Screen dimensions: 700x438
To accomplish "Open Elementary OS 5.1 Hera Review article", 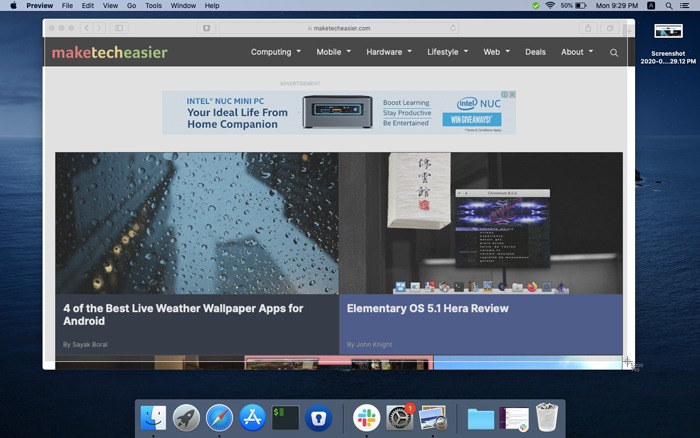I will coord(428,308).
